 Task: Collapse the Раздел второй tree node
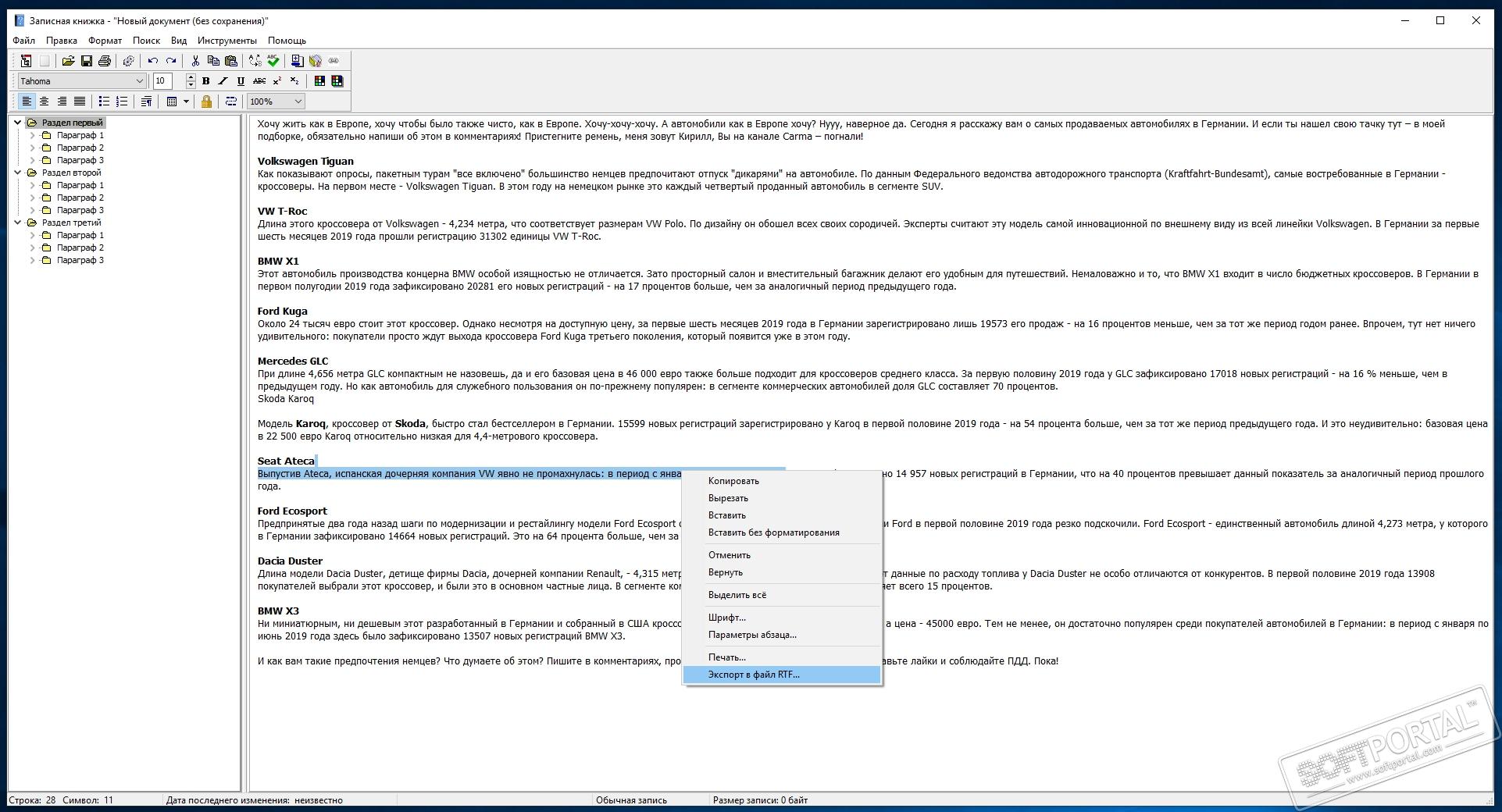click(x=18, y=173)
